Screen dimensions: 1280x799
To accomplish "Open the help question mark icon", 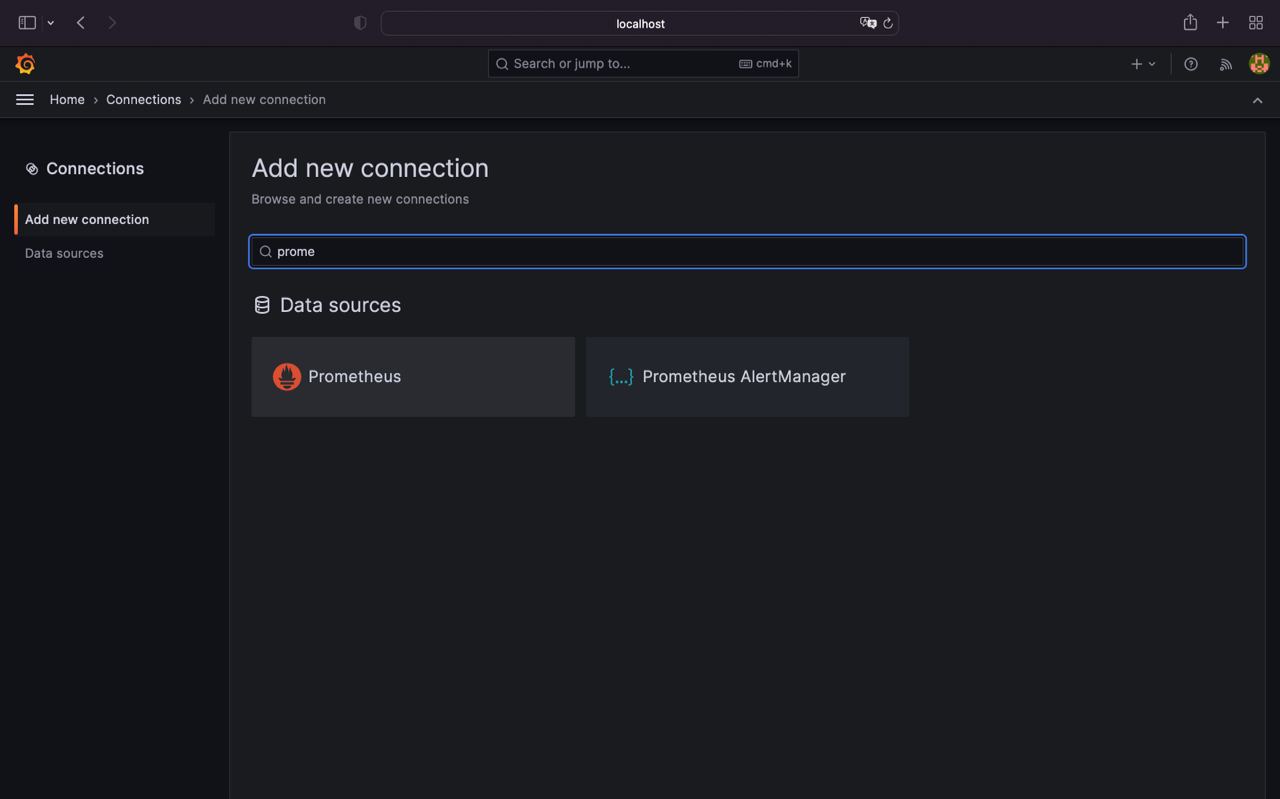I will pyautogui.click(x=1191, y=64).
